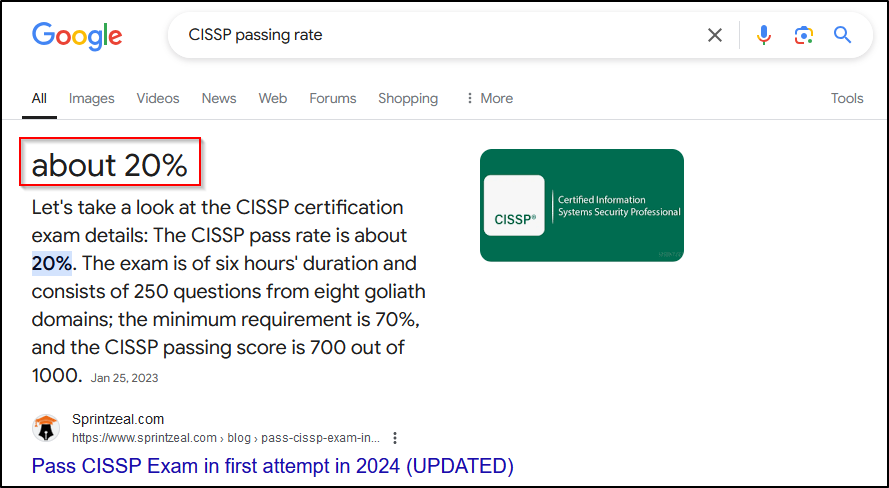Screen dimensions: 889x488
Task: Click the Sprintzeal site favicon
Action: [46, 428]
